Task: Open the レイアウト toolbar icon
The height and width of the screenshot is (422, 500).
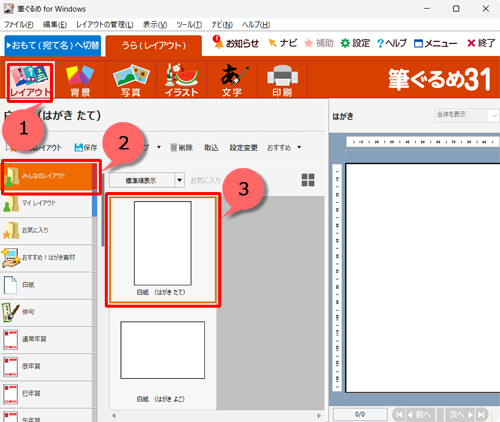Action: click(30, 81)
